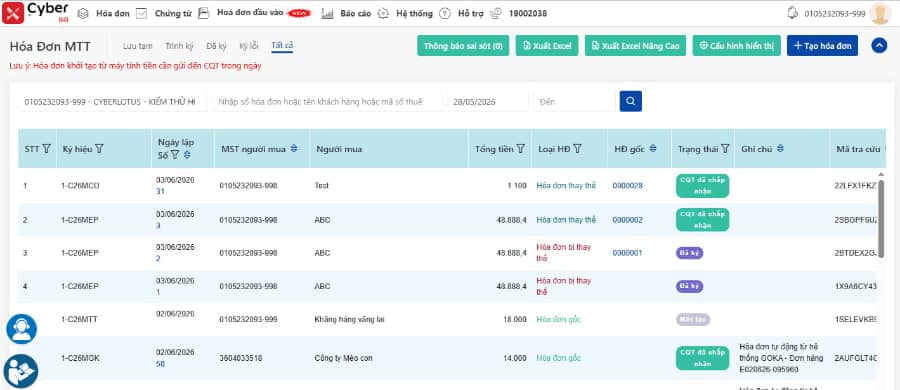Collapse the header with the round chevron button
900x390 pixels.
pyautogui.click(x=879, y=45)
